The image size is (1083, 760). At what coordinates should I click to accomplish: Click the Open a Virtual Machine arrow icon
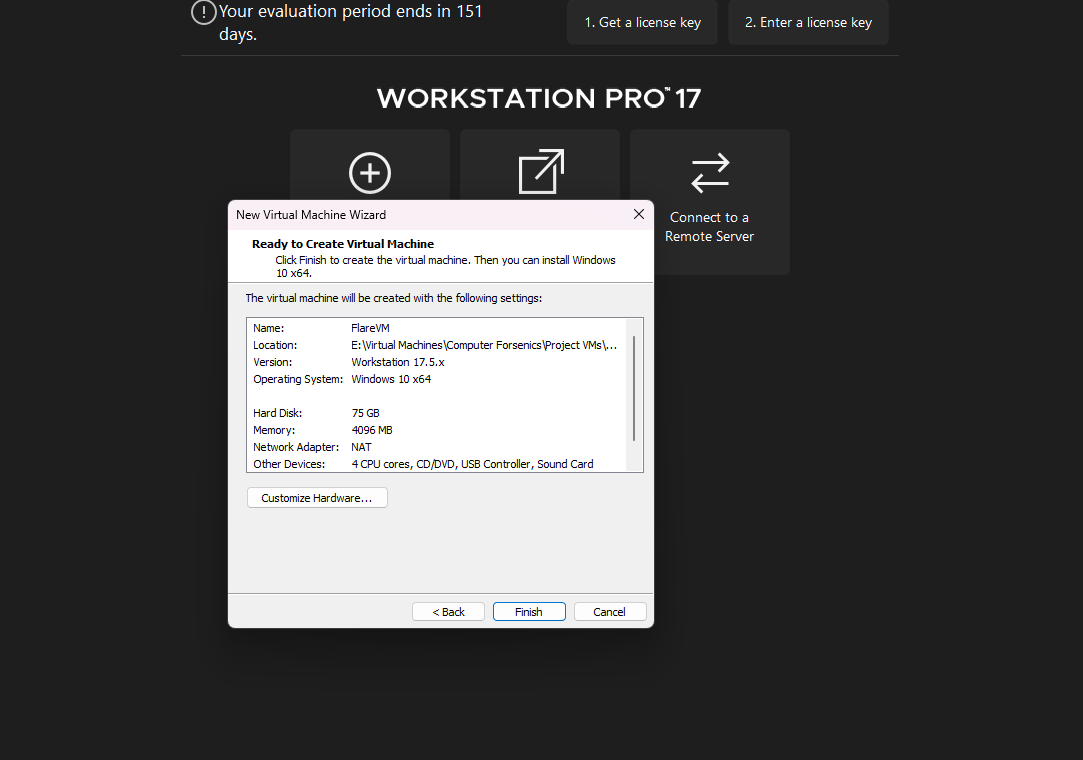coord(541,171)
